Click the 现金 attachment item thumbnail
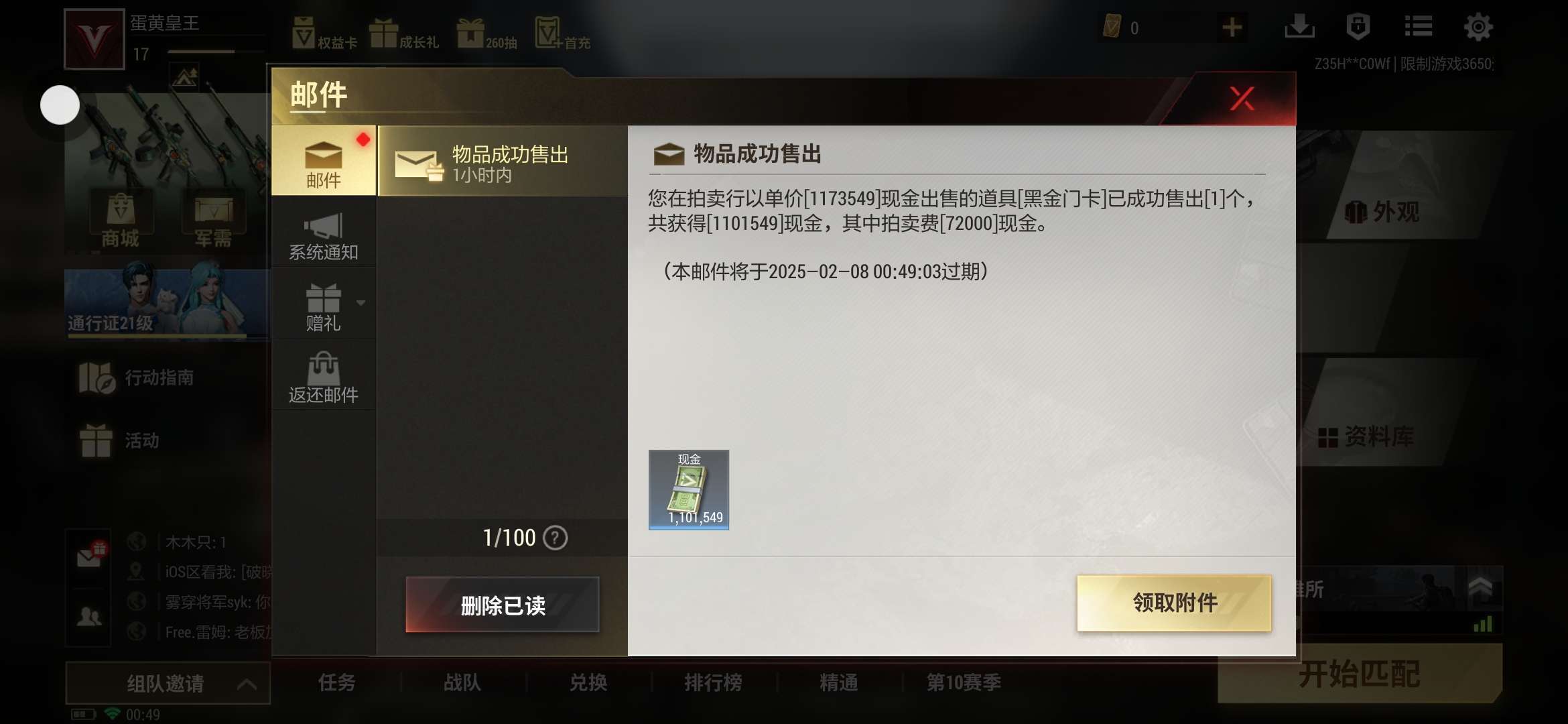Image resolution: width=1568 pixels, height=724 pixels. click(689, 490)
